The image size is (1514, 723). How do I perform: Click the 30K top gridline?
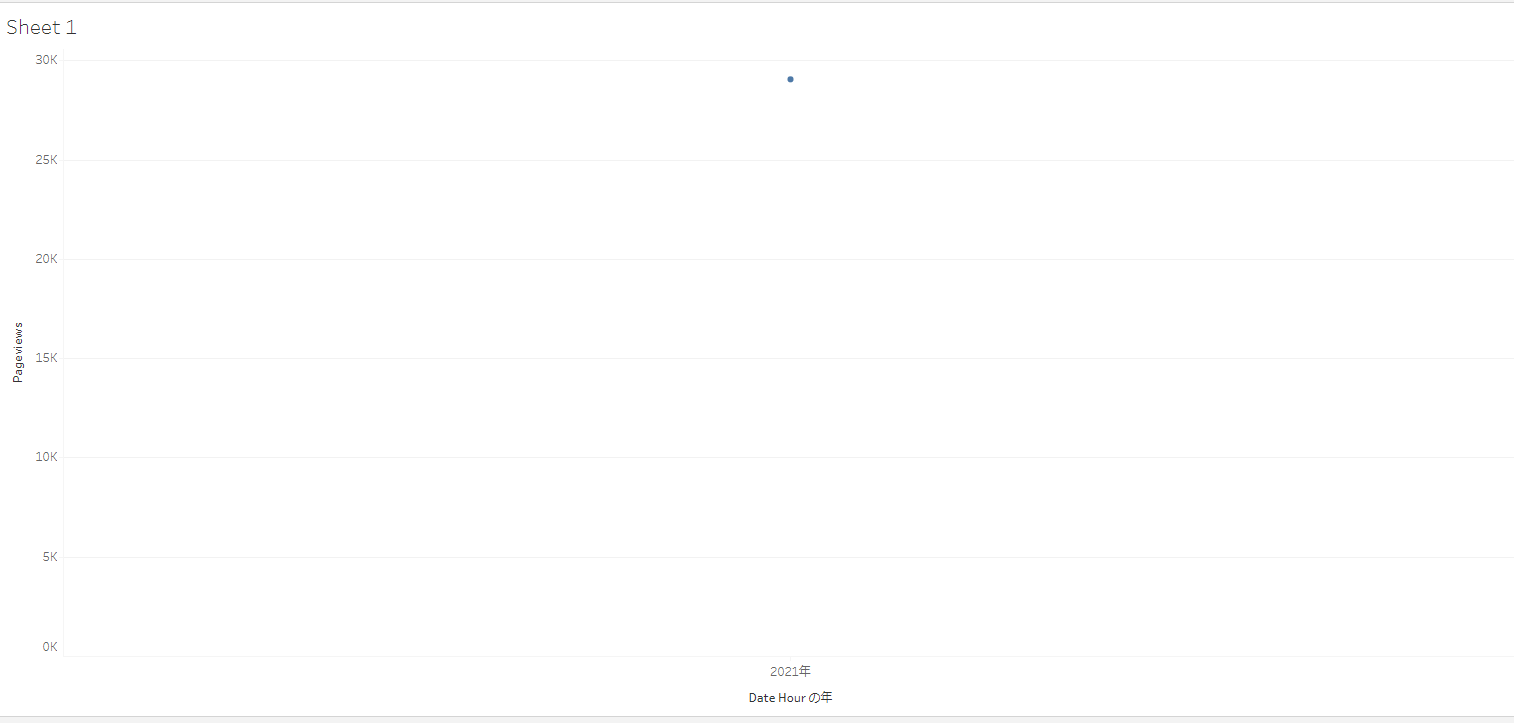[788, 60]
